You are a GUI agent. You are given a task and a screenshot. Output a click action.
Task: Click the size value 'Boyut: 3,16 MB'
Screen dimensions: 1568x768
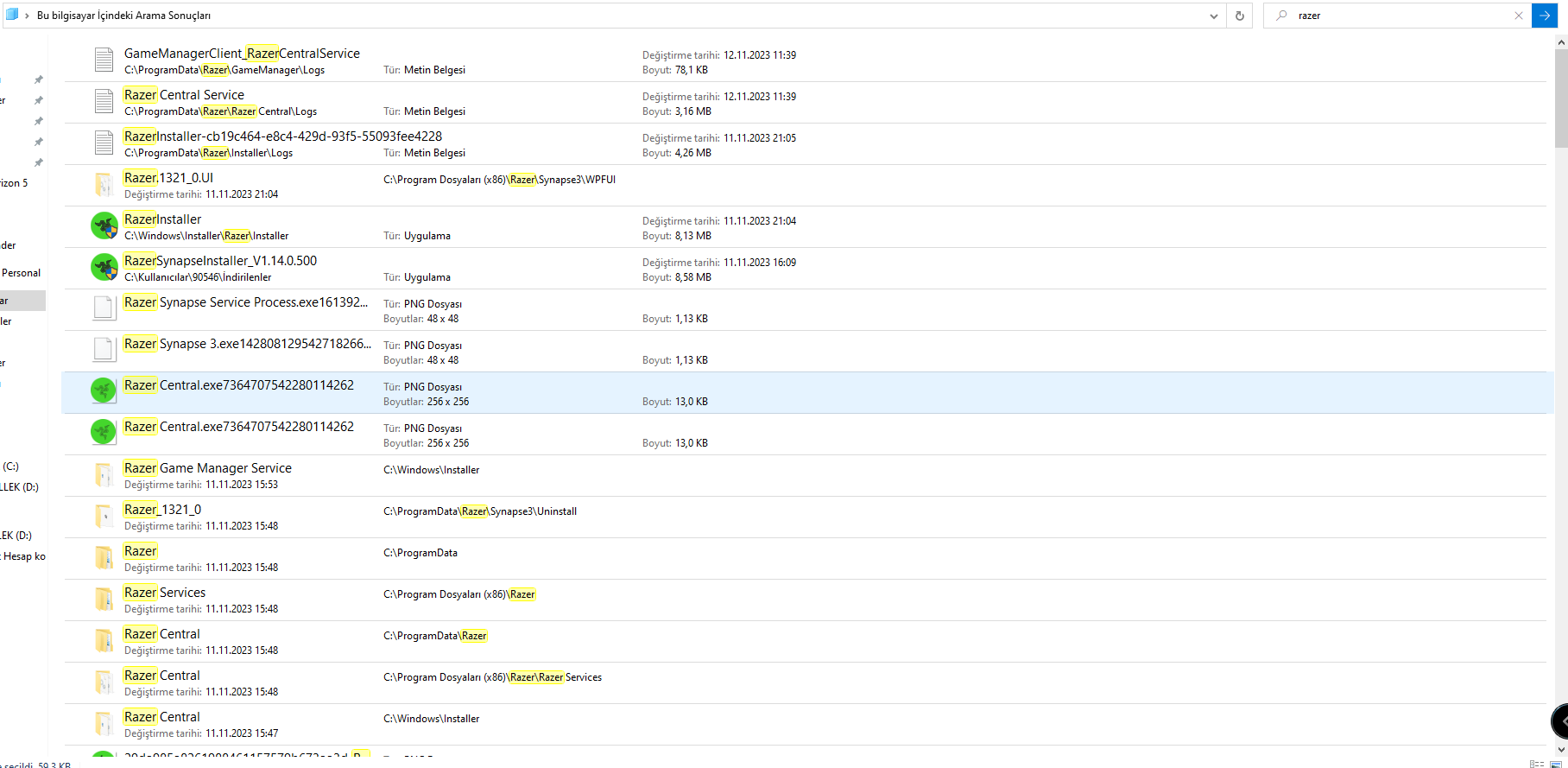tap(677, 111)
